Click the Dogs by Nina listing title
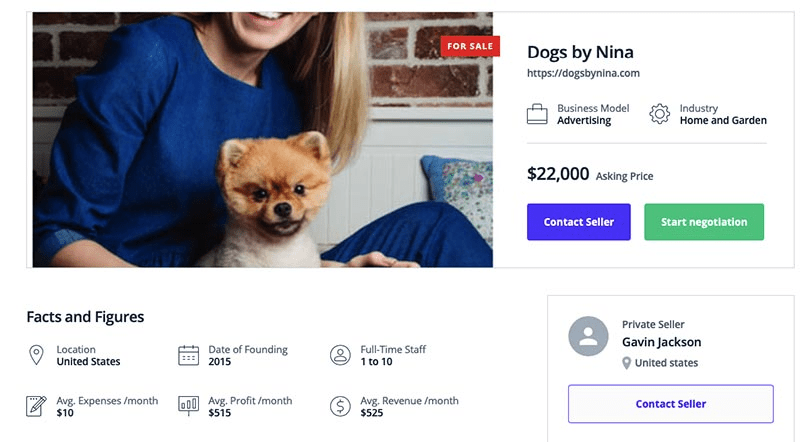Screen dimensions: 800x442 coord(580,52)
